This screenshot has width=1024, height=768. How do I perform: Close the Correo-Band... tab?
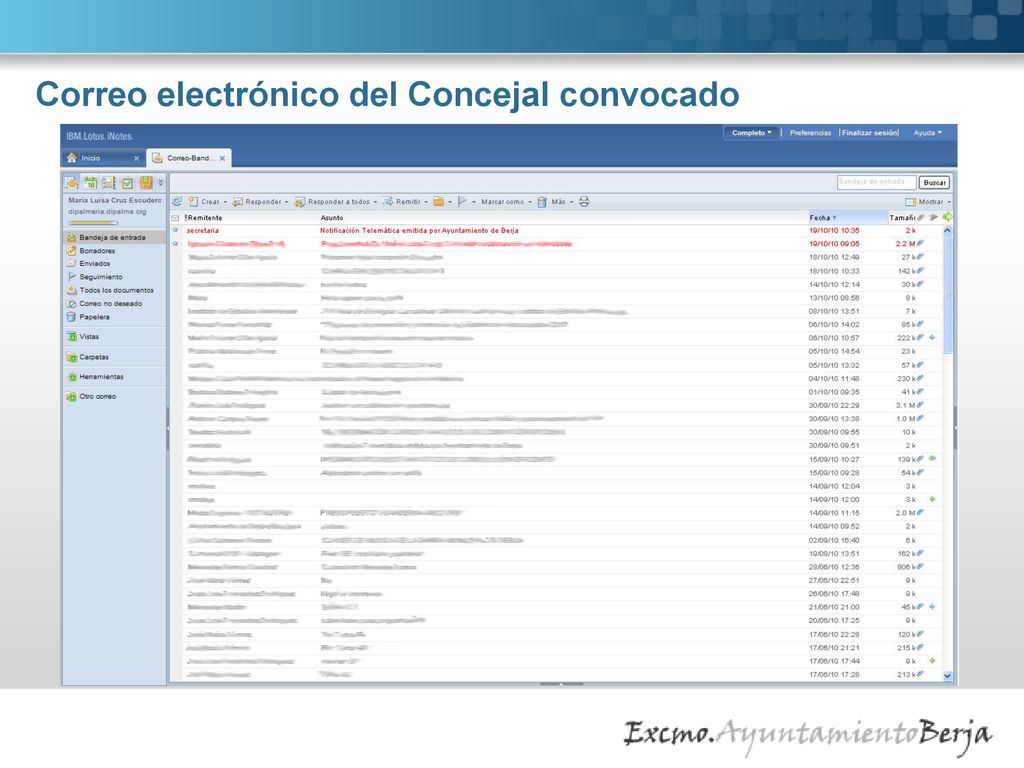tap(222, 158)
